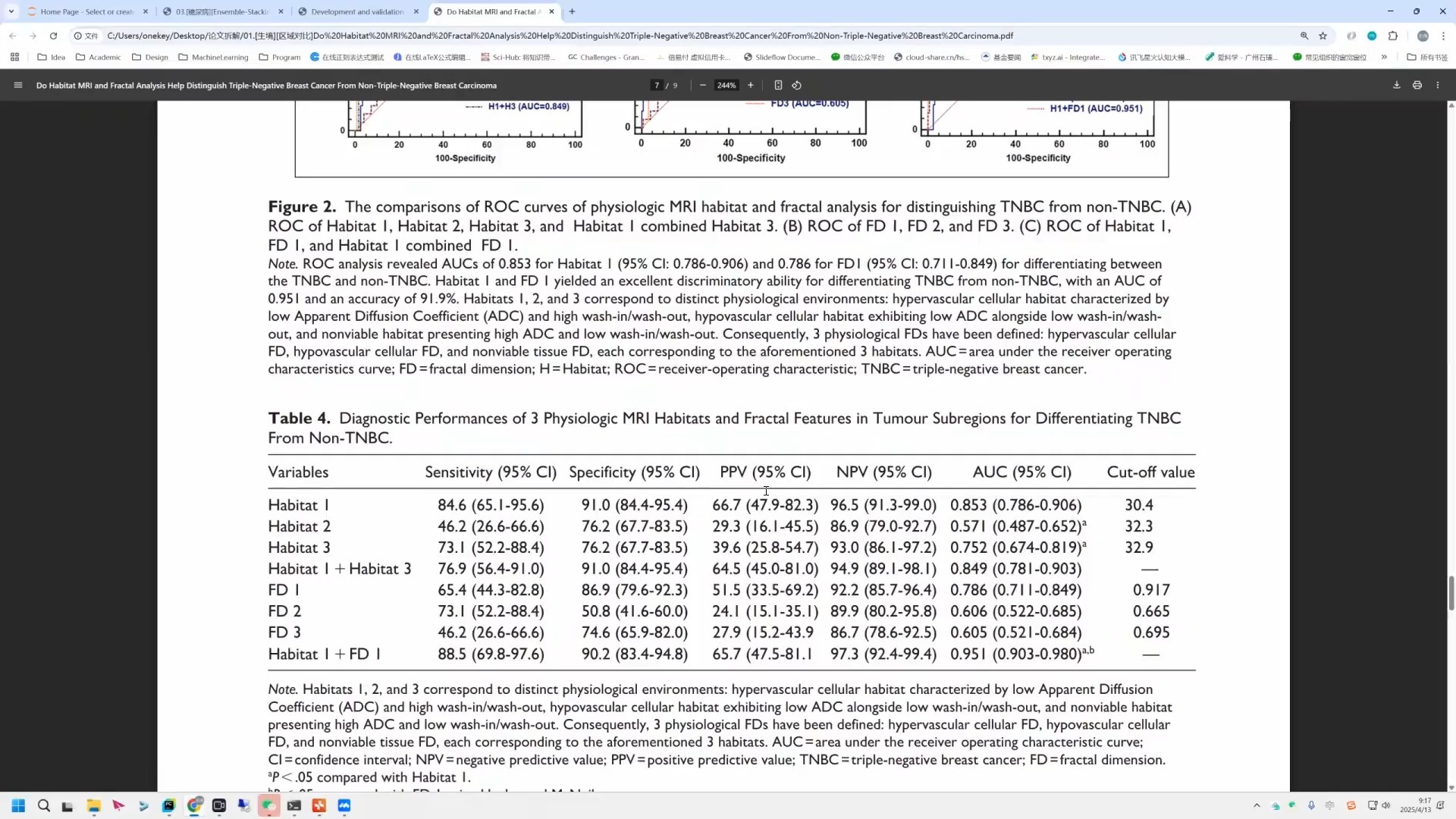Image resolution: width=1456 pixels, height=819 pixels.
Task: Open txyz.ai bookmark
Action: (1068, 57)
